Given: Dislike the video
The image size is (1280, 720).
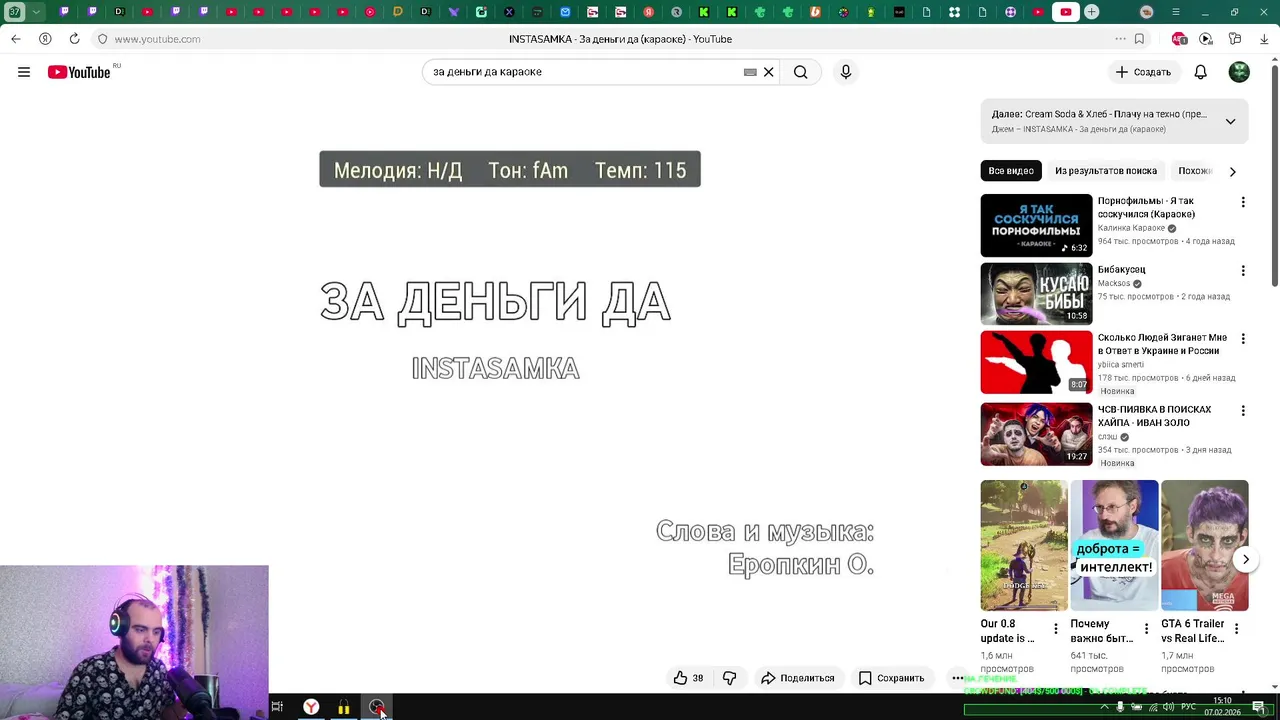Looking at the screenshot, I should pyautogui.click(x=730, y=678).
